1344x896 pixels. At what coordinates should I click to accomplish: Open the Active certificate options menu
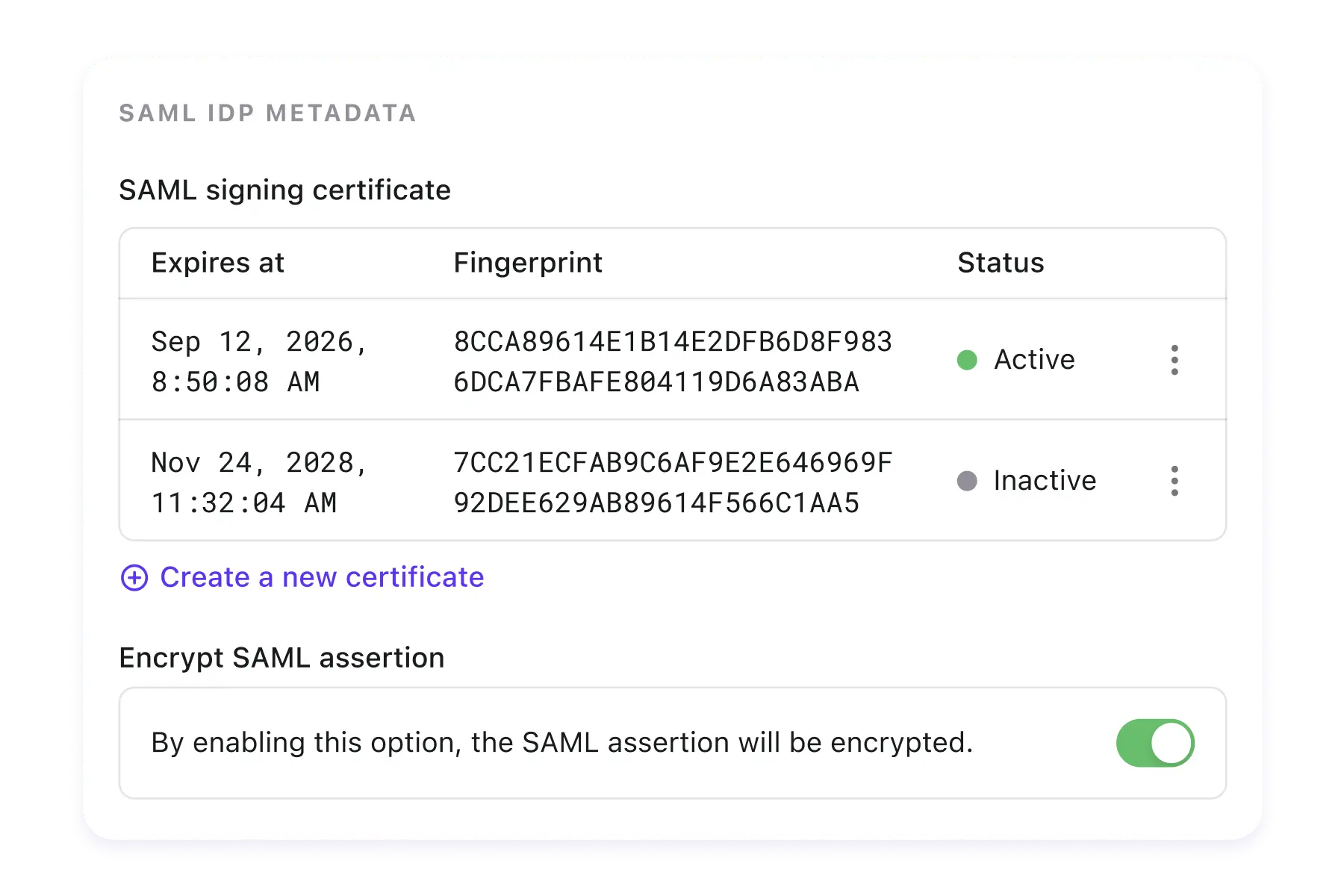1175,360
